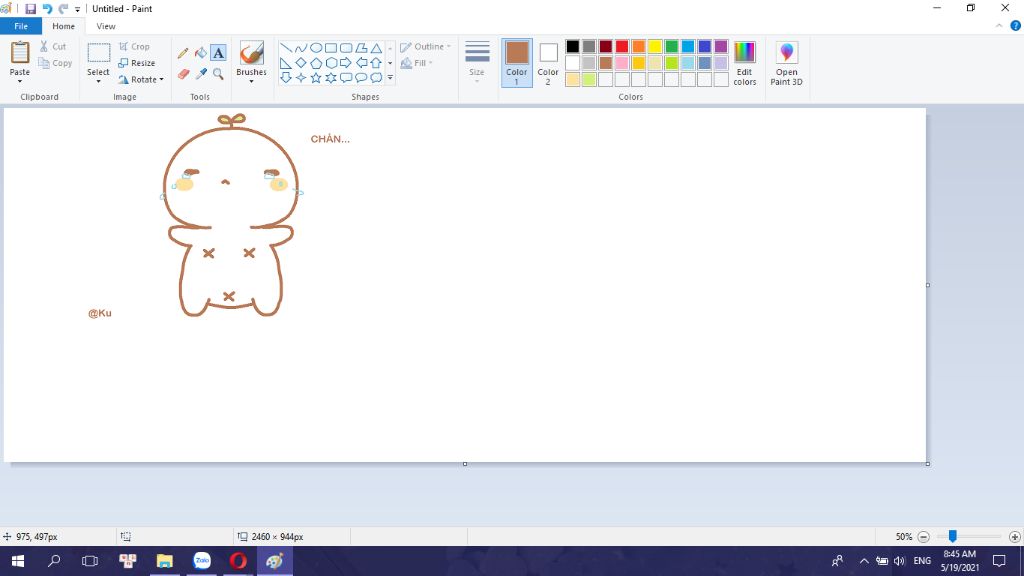Expand the Paste dropdown arrow
1024x576 pixels.
[20, 81]
